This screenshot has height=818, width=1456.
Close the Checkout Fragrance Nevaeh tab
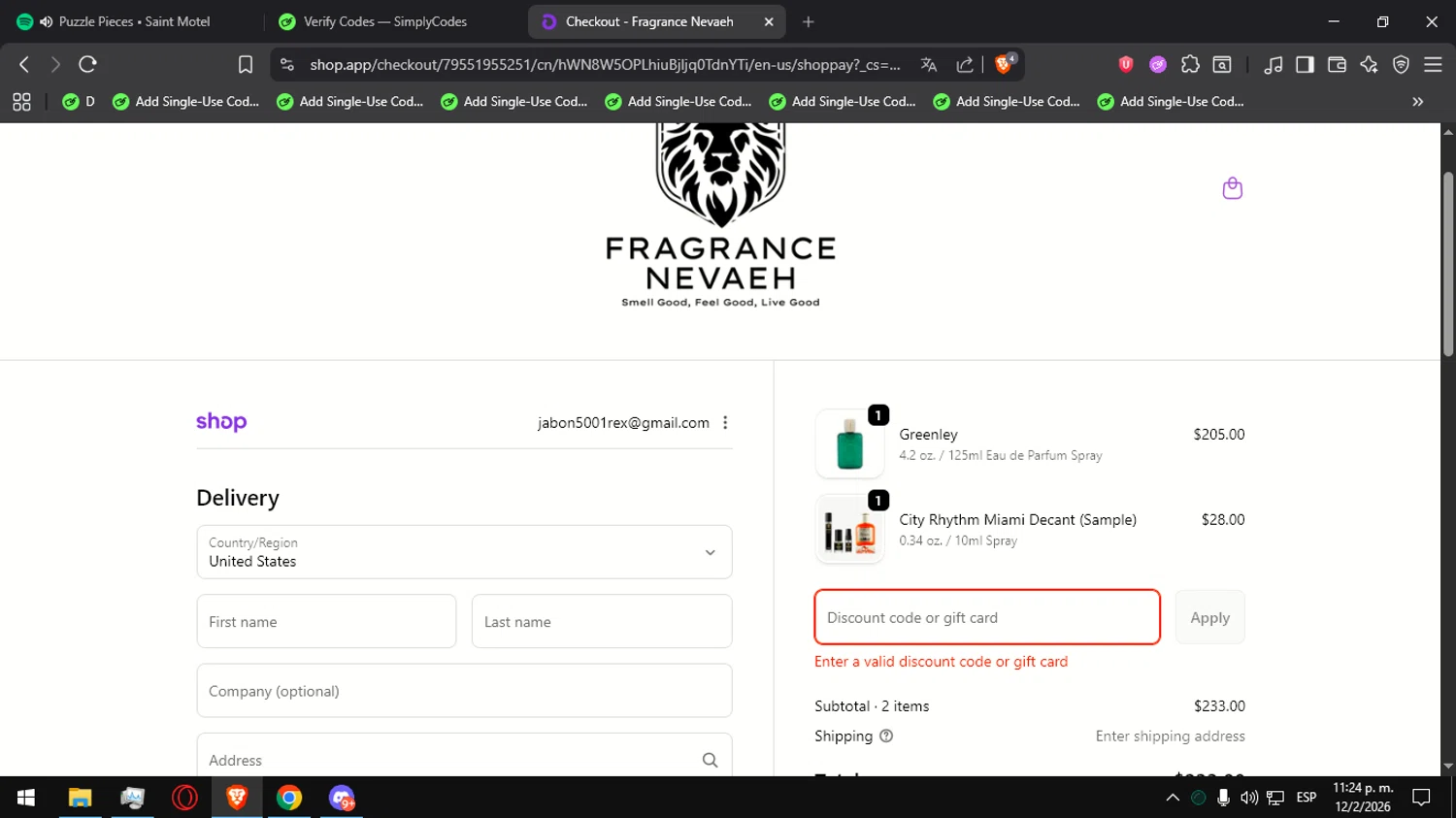point(769,21)
